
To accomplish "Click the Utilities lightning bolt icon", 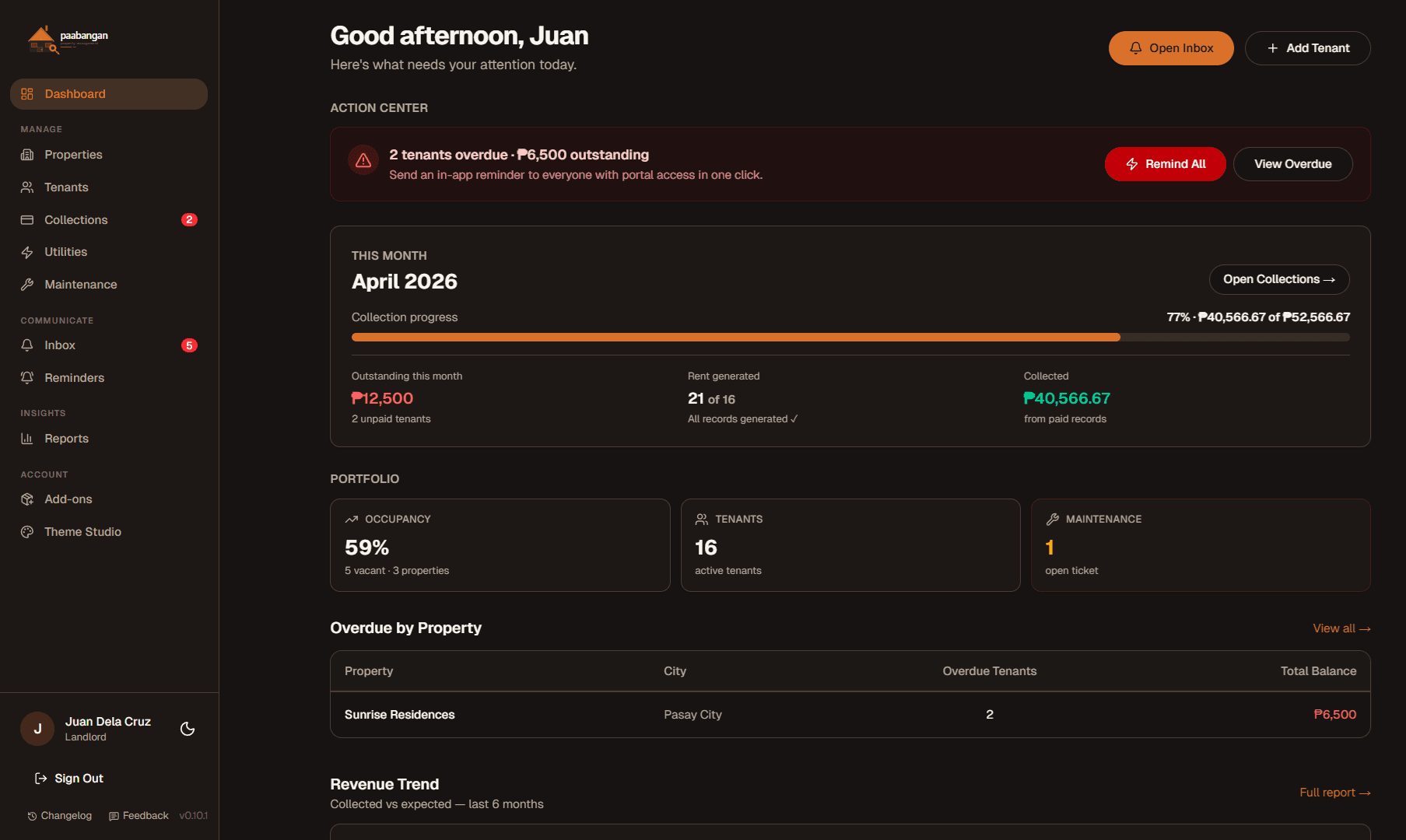I will (x=27, y=252).
